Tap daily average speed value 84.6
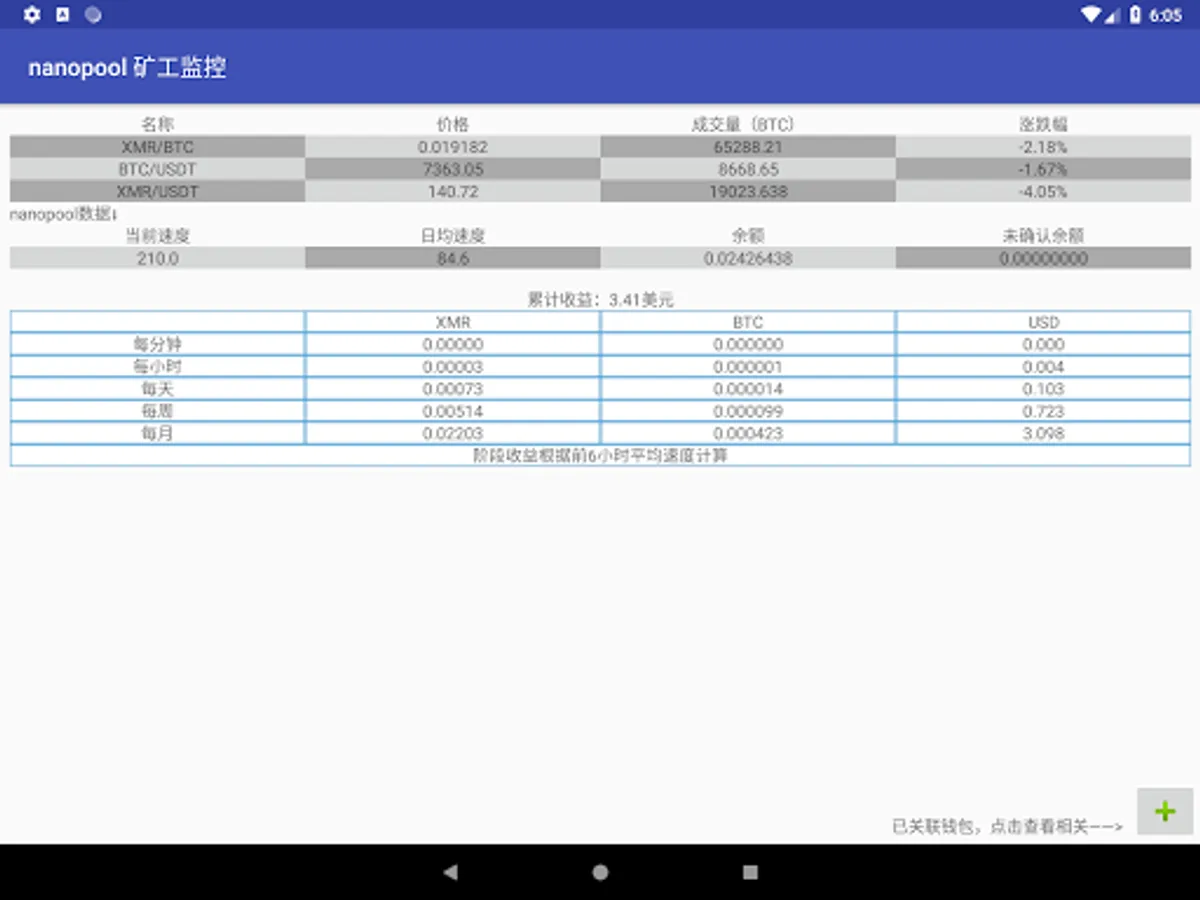The image size is (1200, 900). tap(453, 258)
